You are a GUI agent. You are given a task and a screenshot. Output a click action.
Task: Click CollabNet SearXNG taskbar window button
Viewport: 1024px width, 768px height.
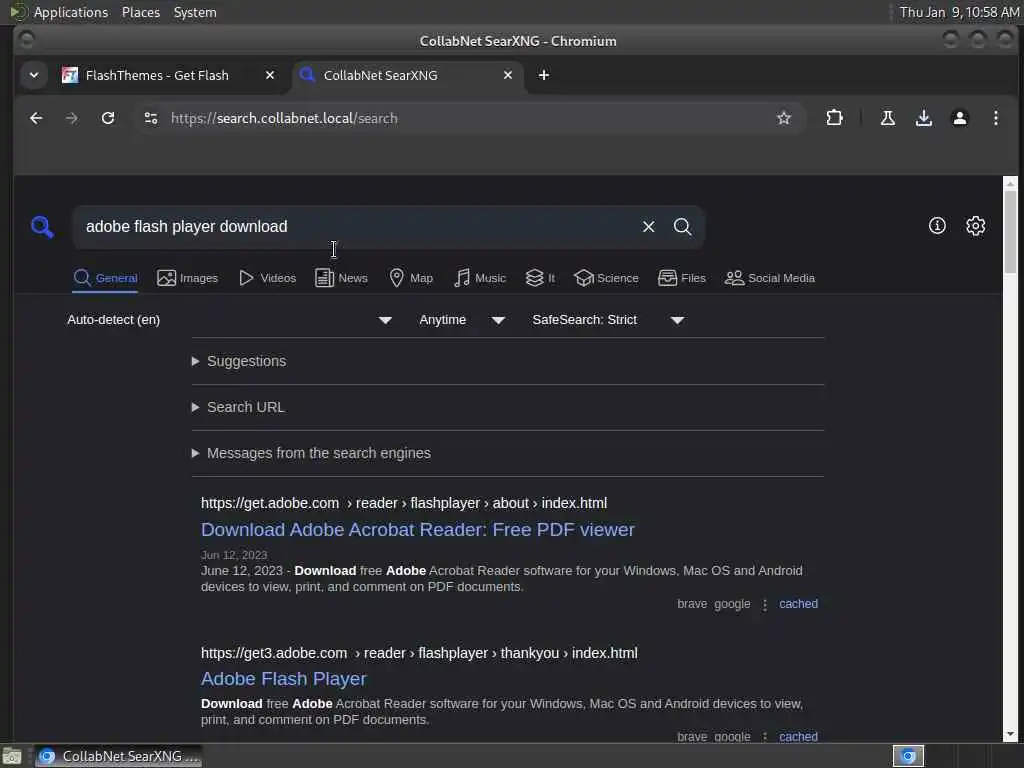118,756
